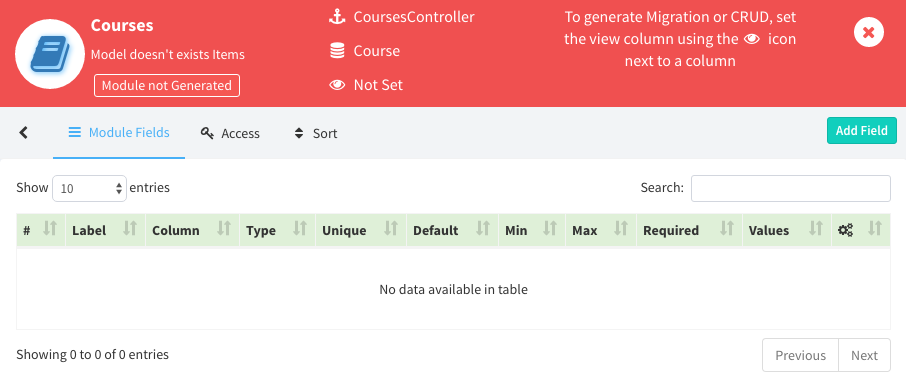This screenshot has height=387, width=906.
Task: Sort table by Unique column
Action: tap(361, 230)
